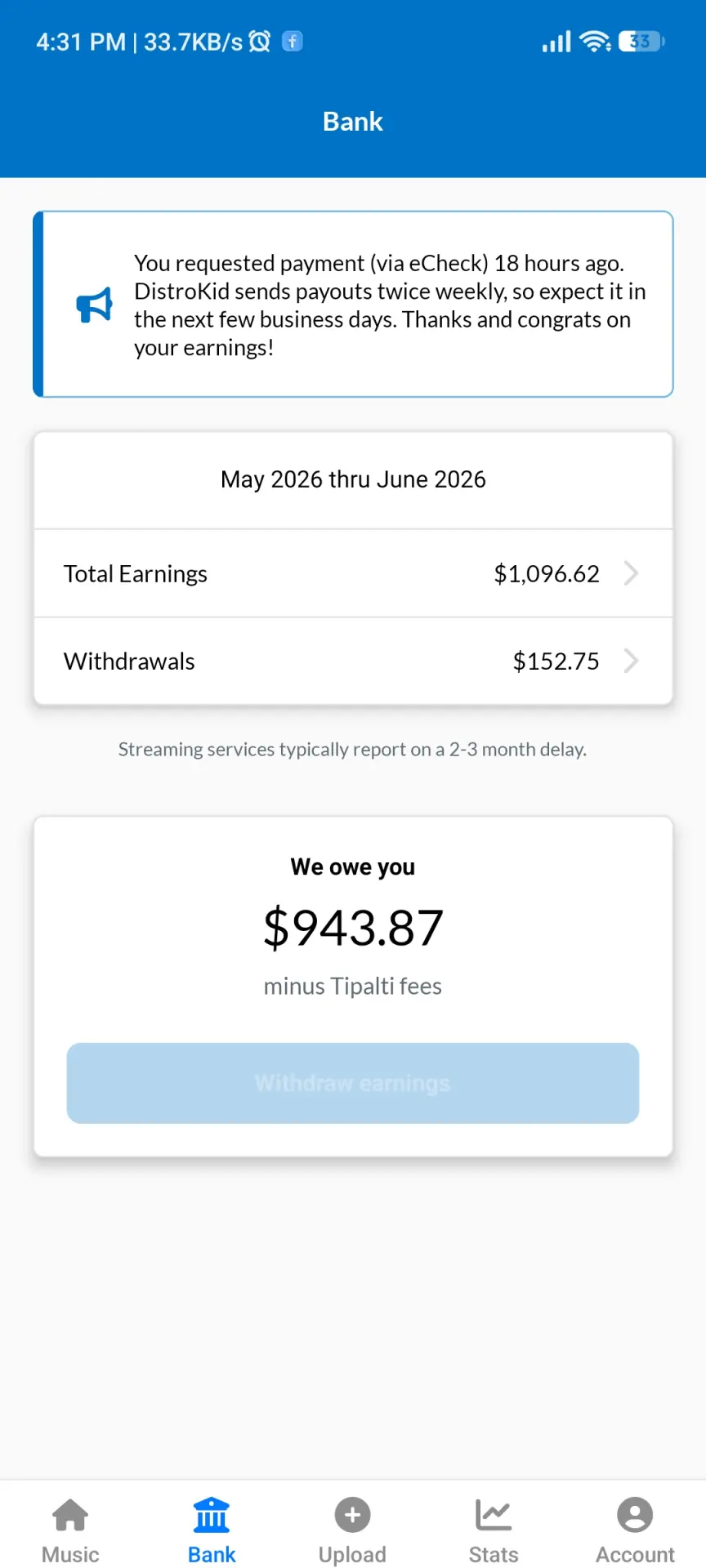
Task: Tap the Facebook notification icon in status bar
Action: pyautogui.click(x=292, y=41)
